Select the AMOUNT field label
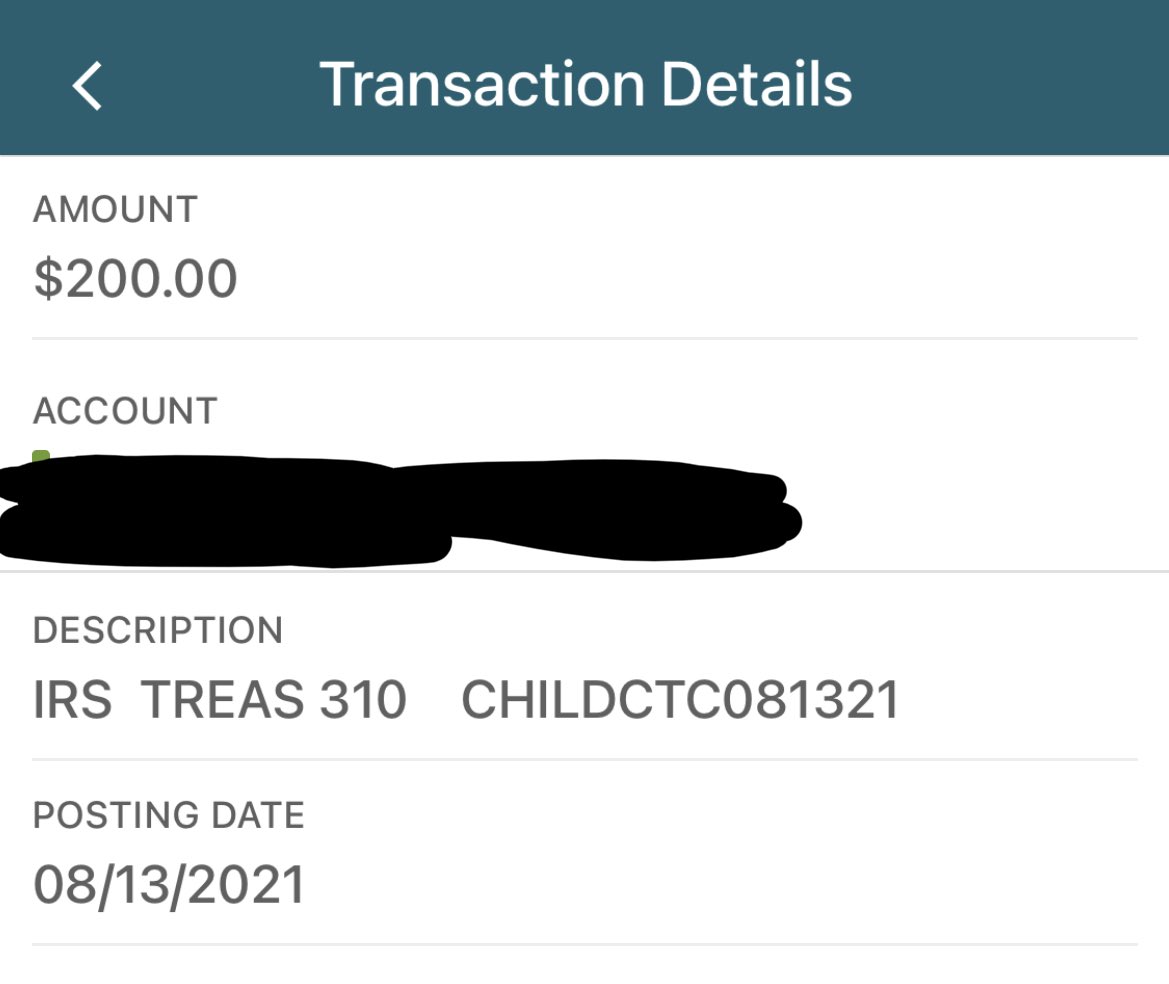The image size is (1169, 984). click(x=116, y=210)
